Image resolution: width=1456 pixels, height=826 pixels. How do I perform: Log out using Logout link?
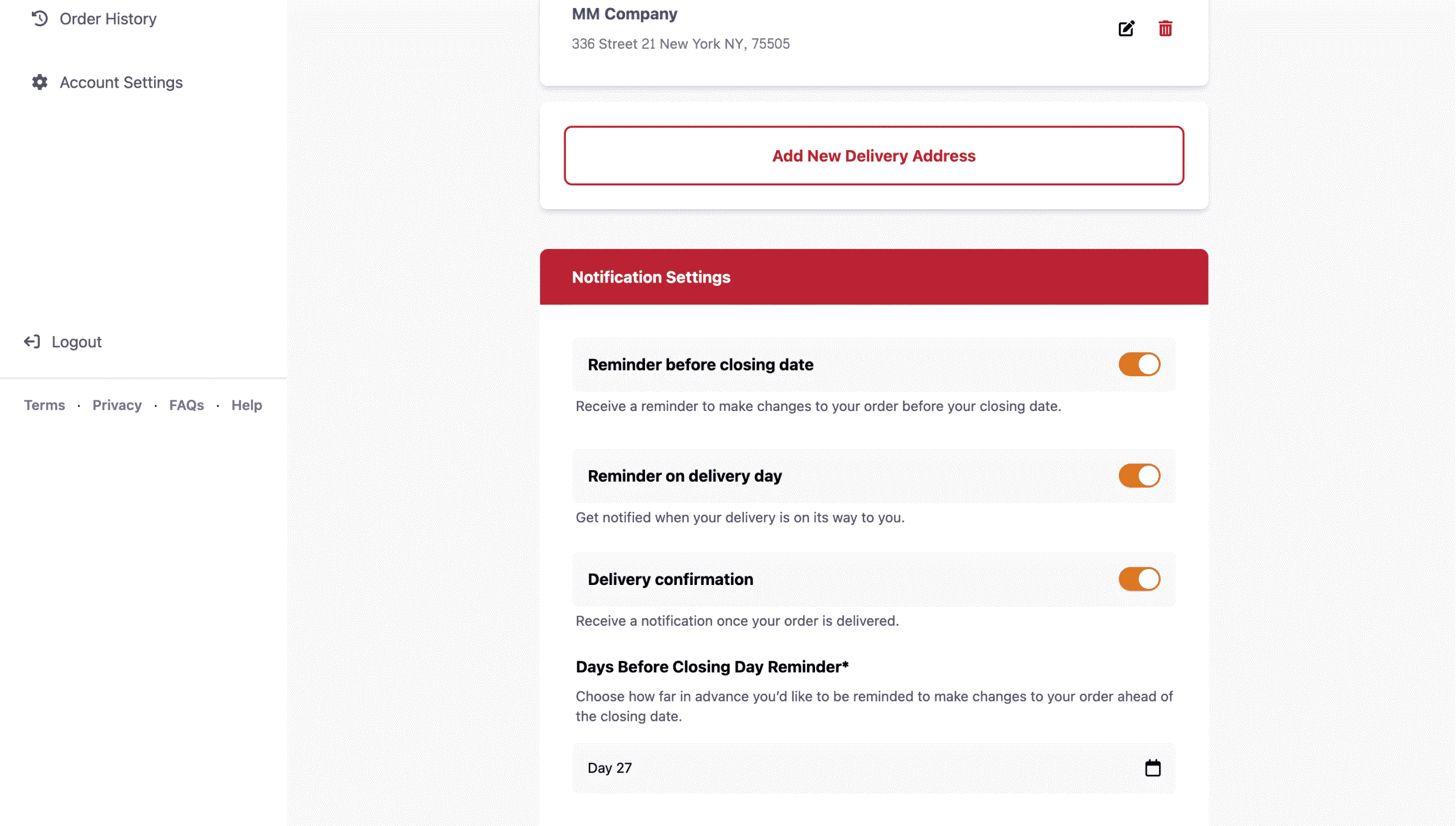pyautogui.click(x=77, y=342)
